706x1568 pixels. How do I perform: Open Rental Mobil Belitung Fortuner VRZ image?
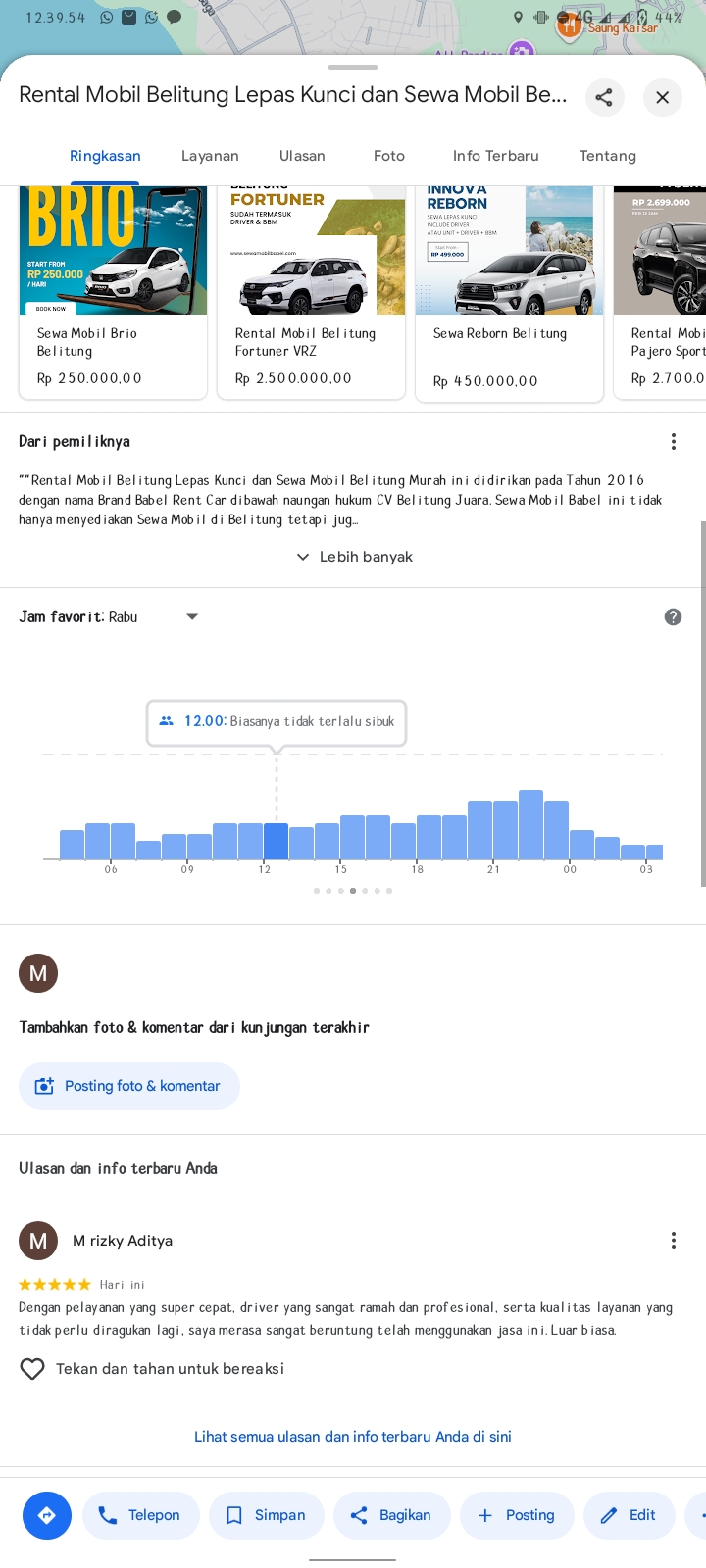point(311,250)
